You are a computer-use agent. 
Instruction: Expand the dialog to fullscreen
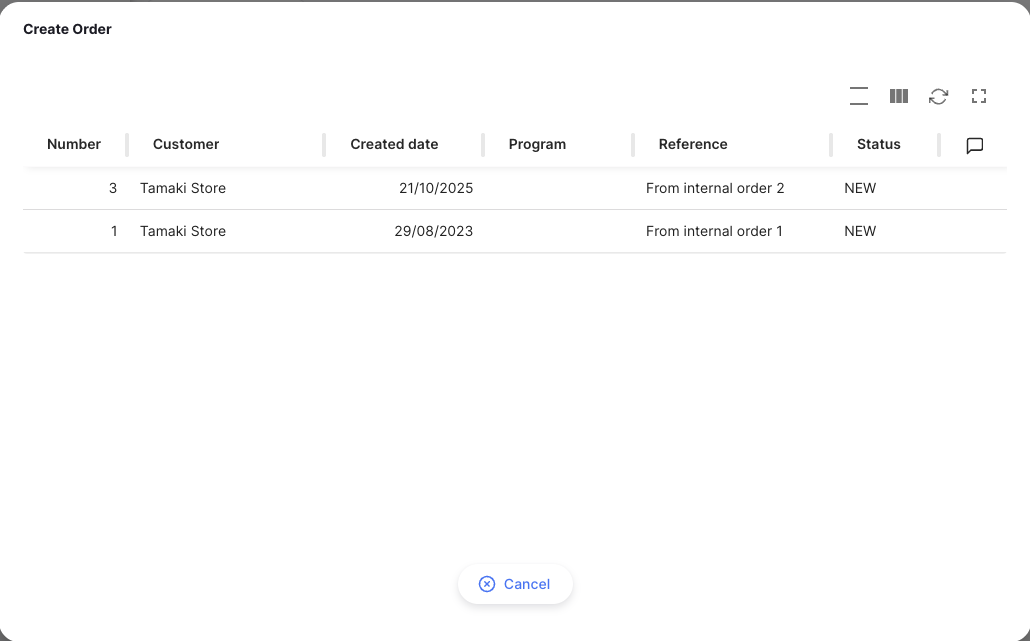[978, 96]
